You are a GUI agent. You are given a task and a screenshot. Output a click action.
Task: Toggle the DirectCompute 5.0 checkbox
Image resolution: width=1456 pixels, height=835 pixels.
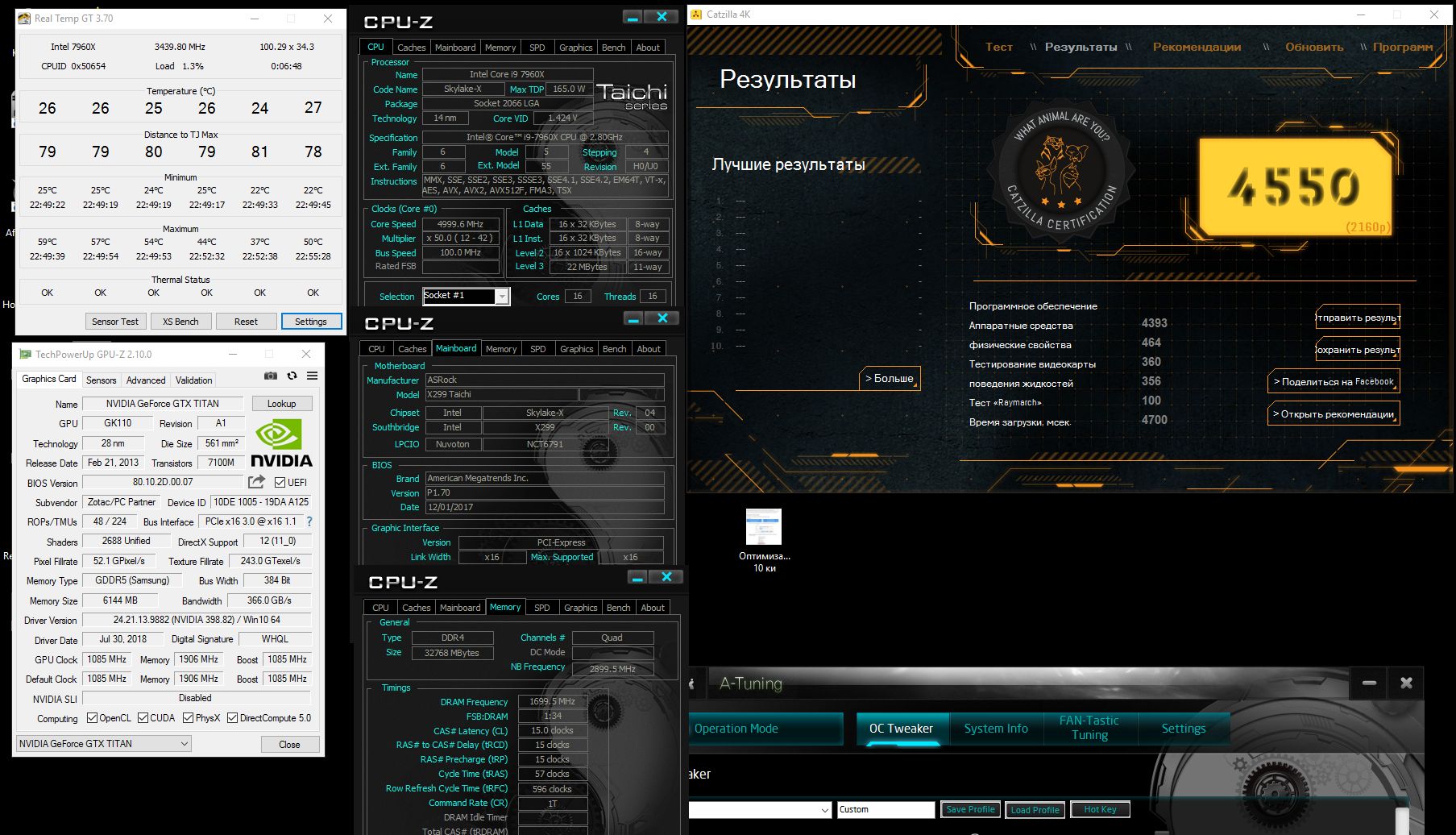click(x=232, y=718)
